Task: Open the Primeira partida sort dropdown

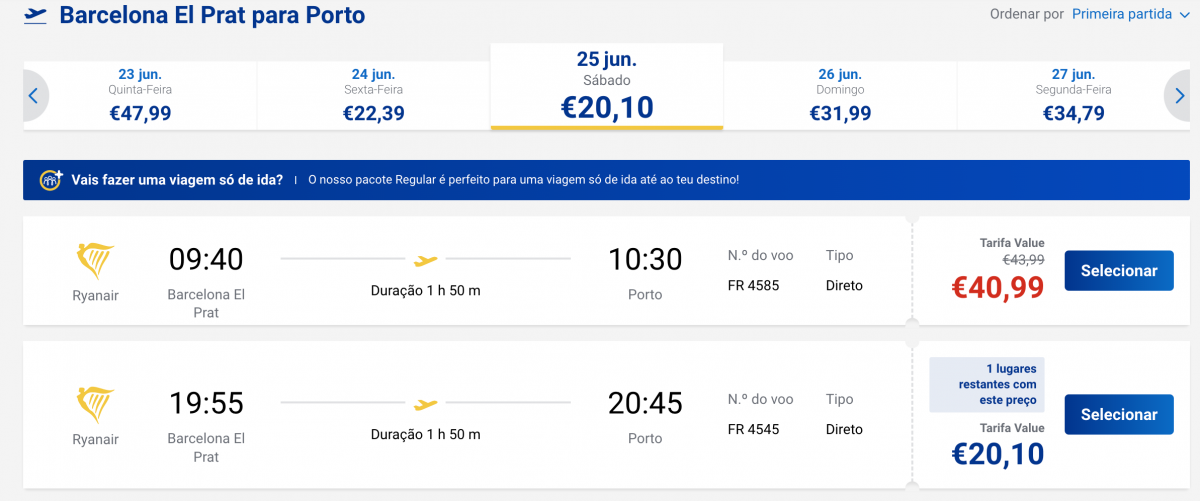Action: (1122, 14)
